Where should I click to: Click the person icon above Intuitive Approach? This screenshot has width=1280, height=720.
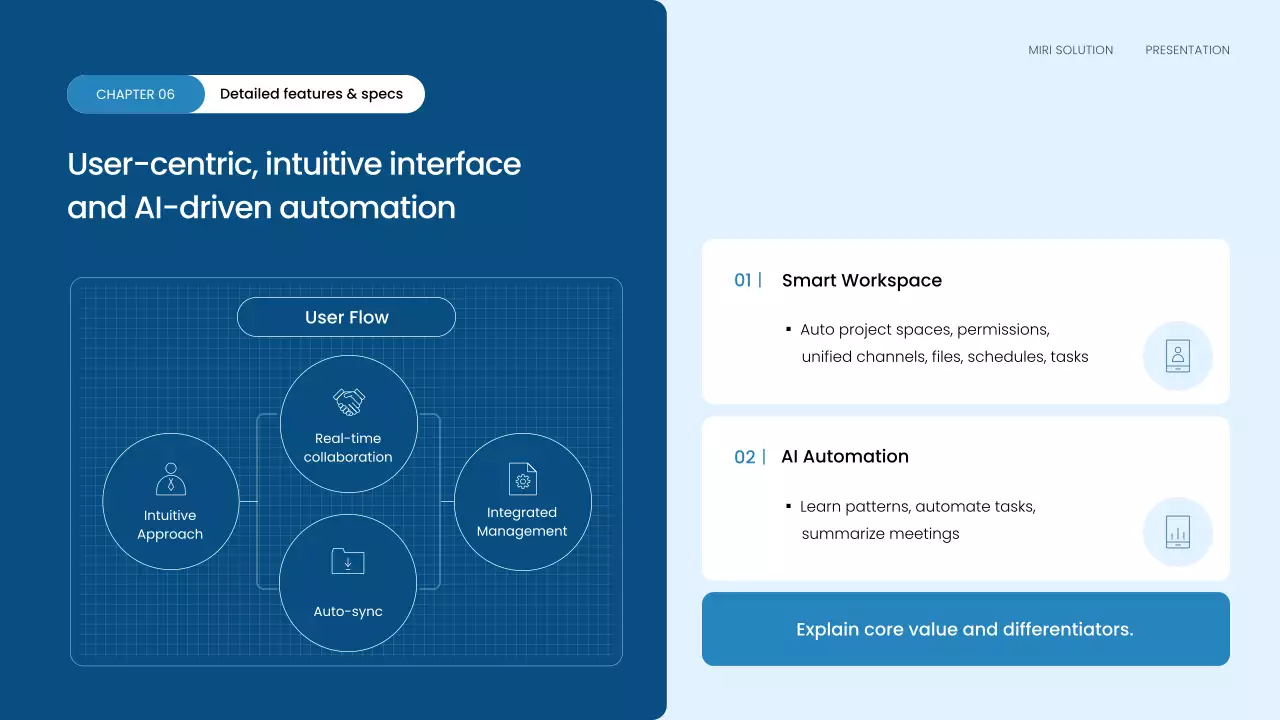pyautogui.click(x=171, y=479)
